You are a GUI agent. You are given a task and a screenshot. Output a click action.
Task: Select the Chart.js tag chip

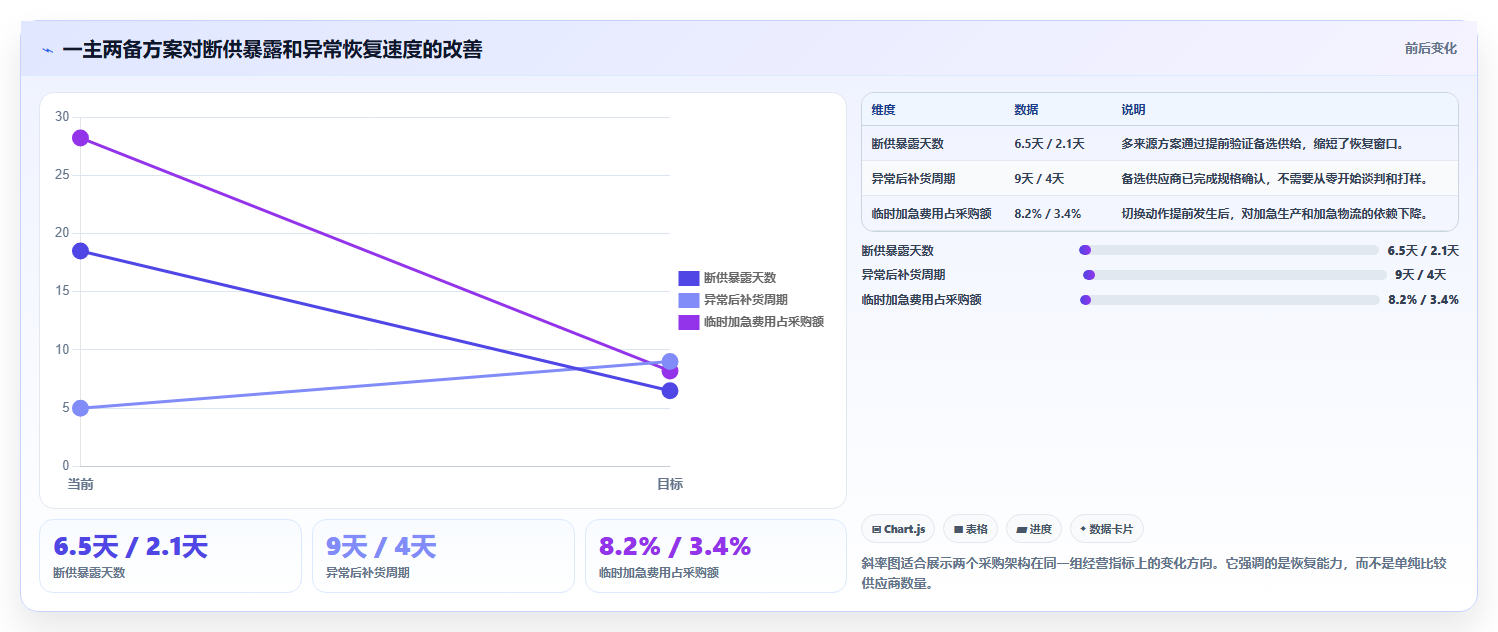[898, 529]
